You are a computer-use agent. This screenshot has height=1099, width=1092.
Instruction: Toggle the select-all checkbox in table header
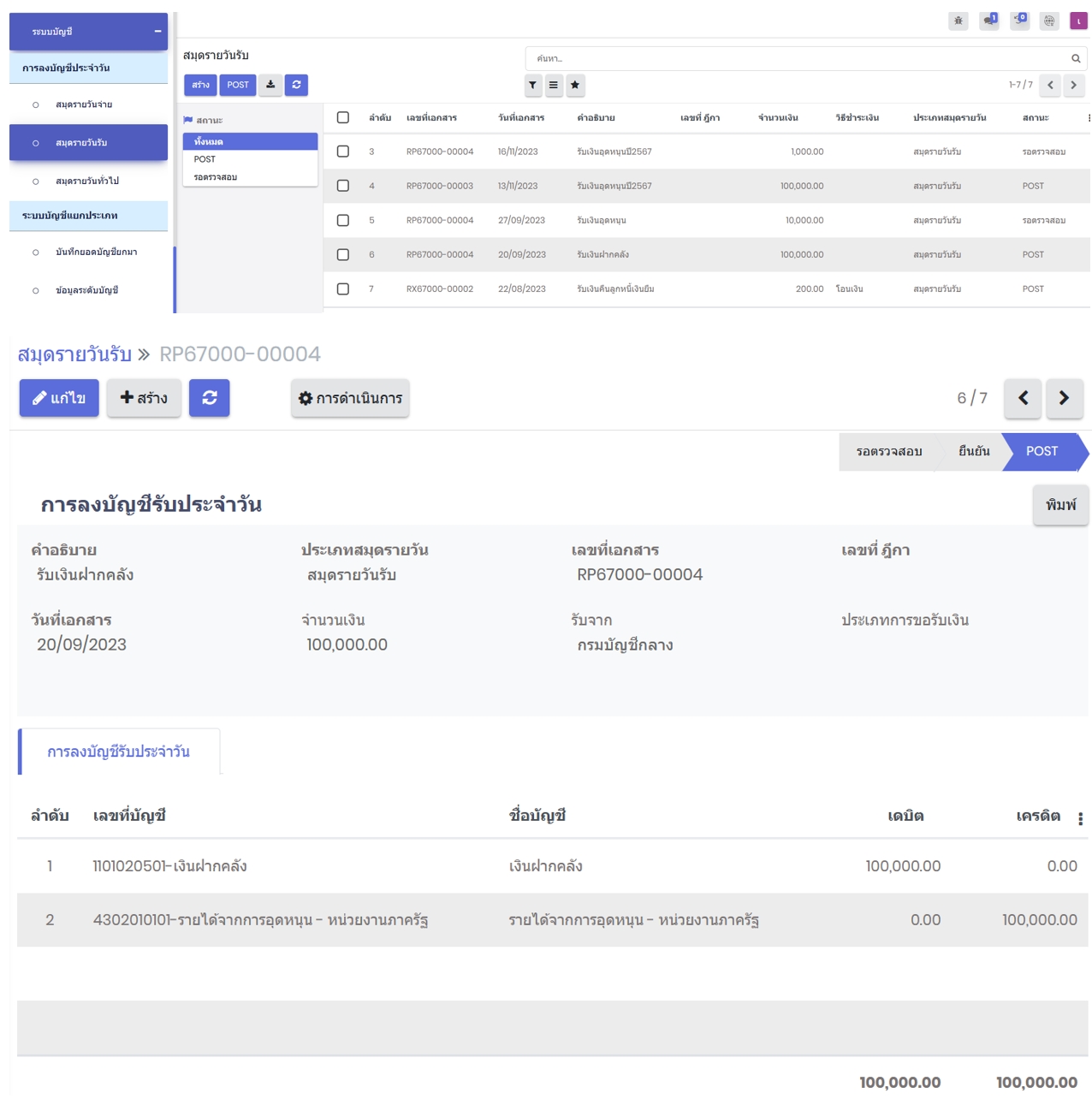pos(343,117)
